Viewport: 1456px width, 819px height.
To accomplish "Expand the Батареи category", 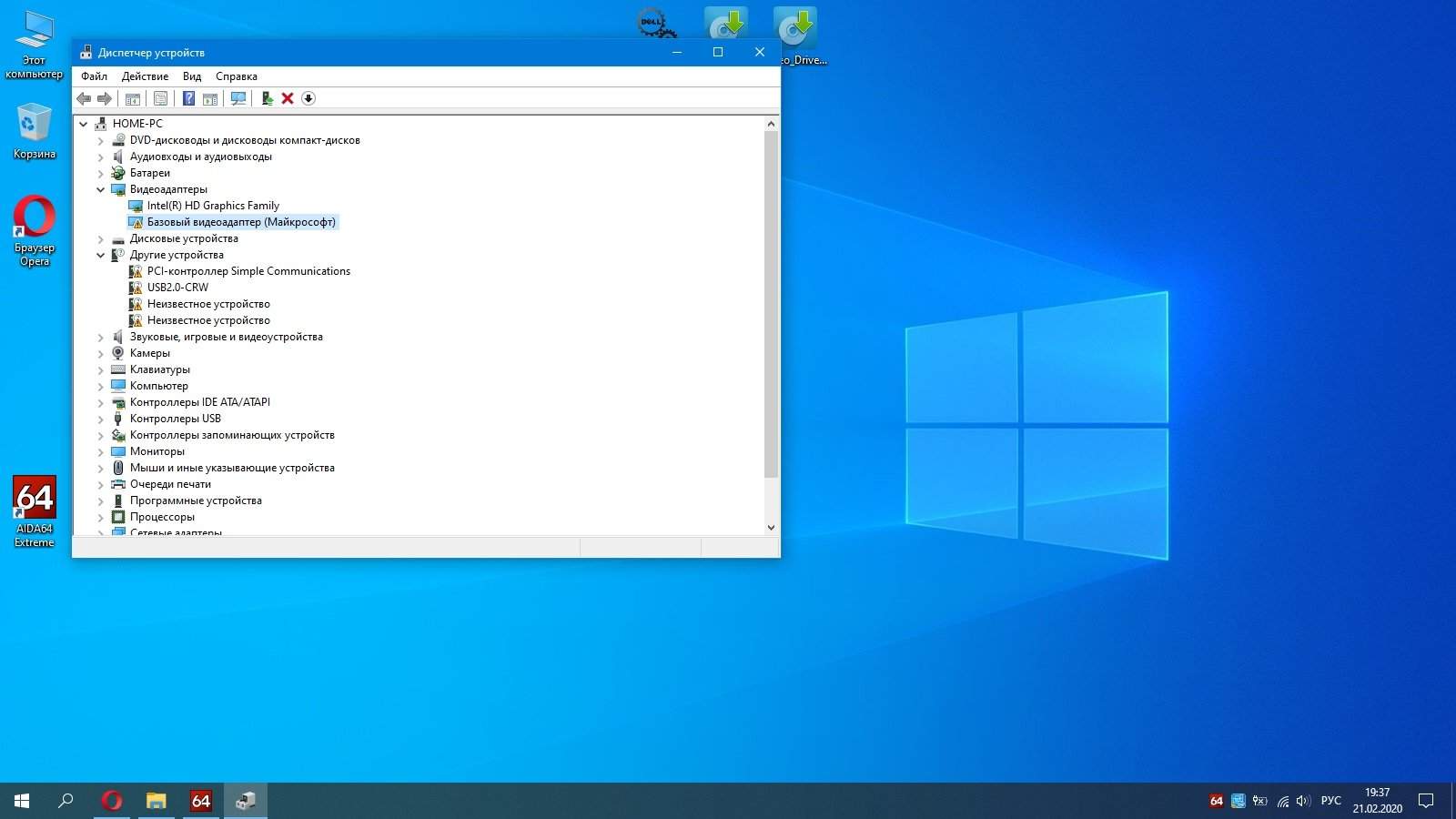I will pyautogui.click(x=101, y=174).
